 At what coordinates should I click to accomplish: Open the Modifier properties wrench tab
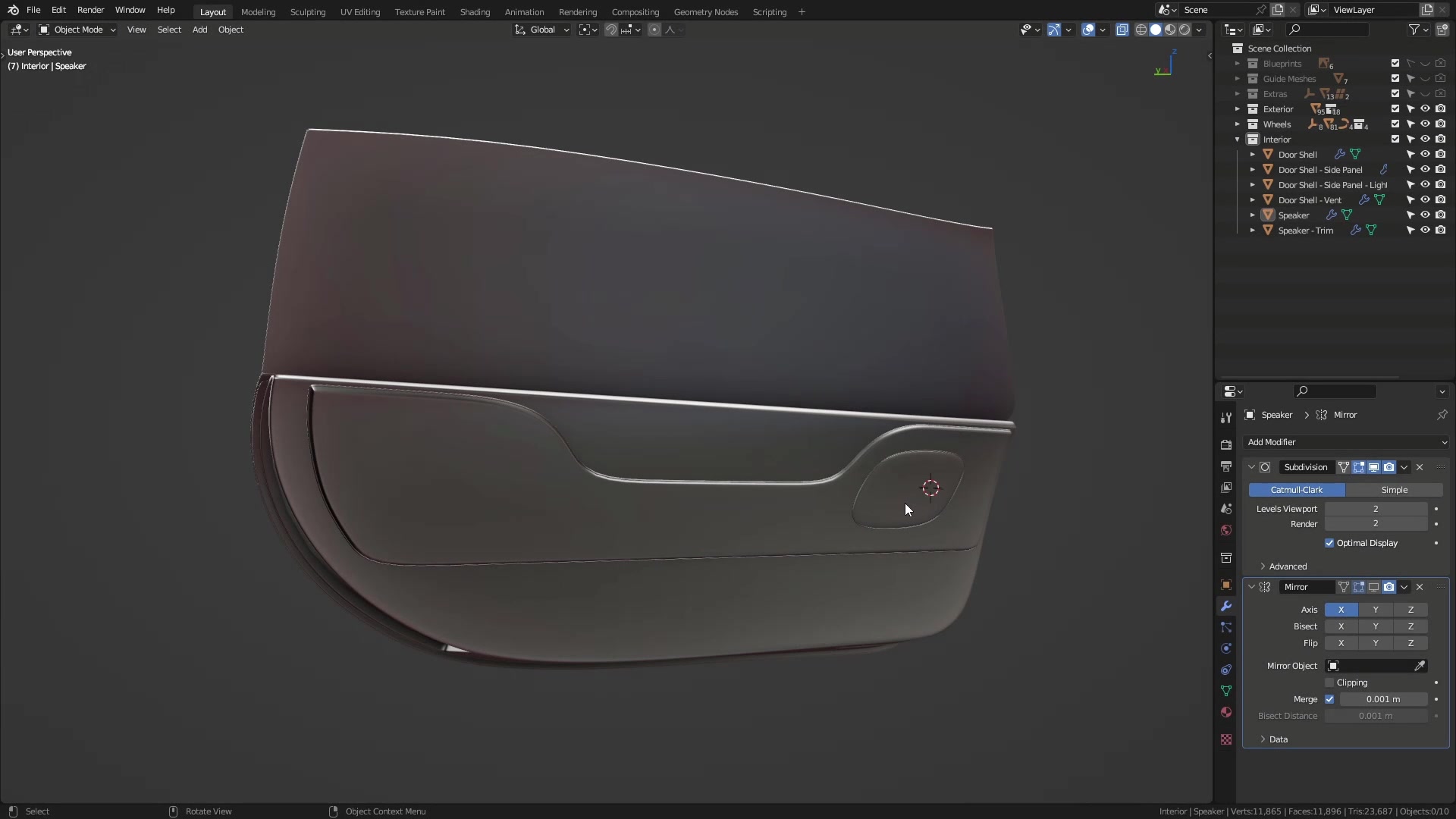tap(1226, 606)
